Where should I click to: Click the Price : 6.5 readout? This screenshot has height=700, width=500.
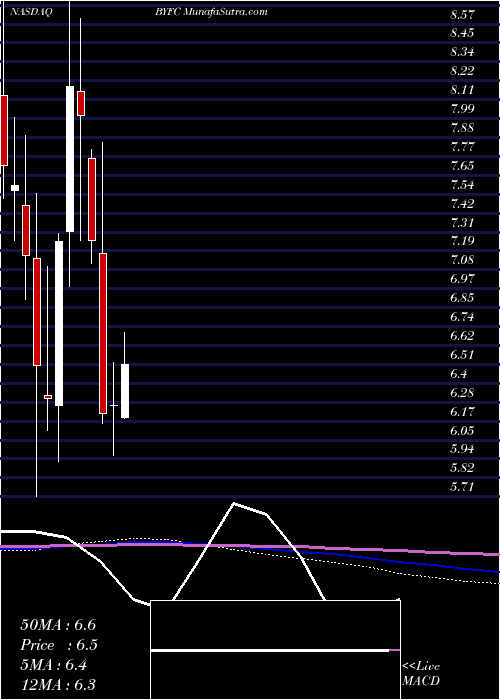[x=59, y=645]
